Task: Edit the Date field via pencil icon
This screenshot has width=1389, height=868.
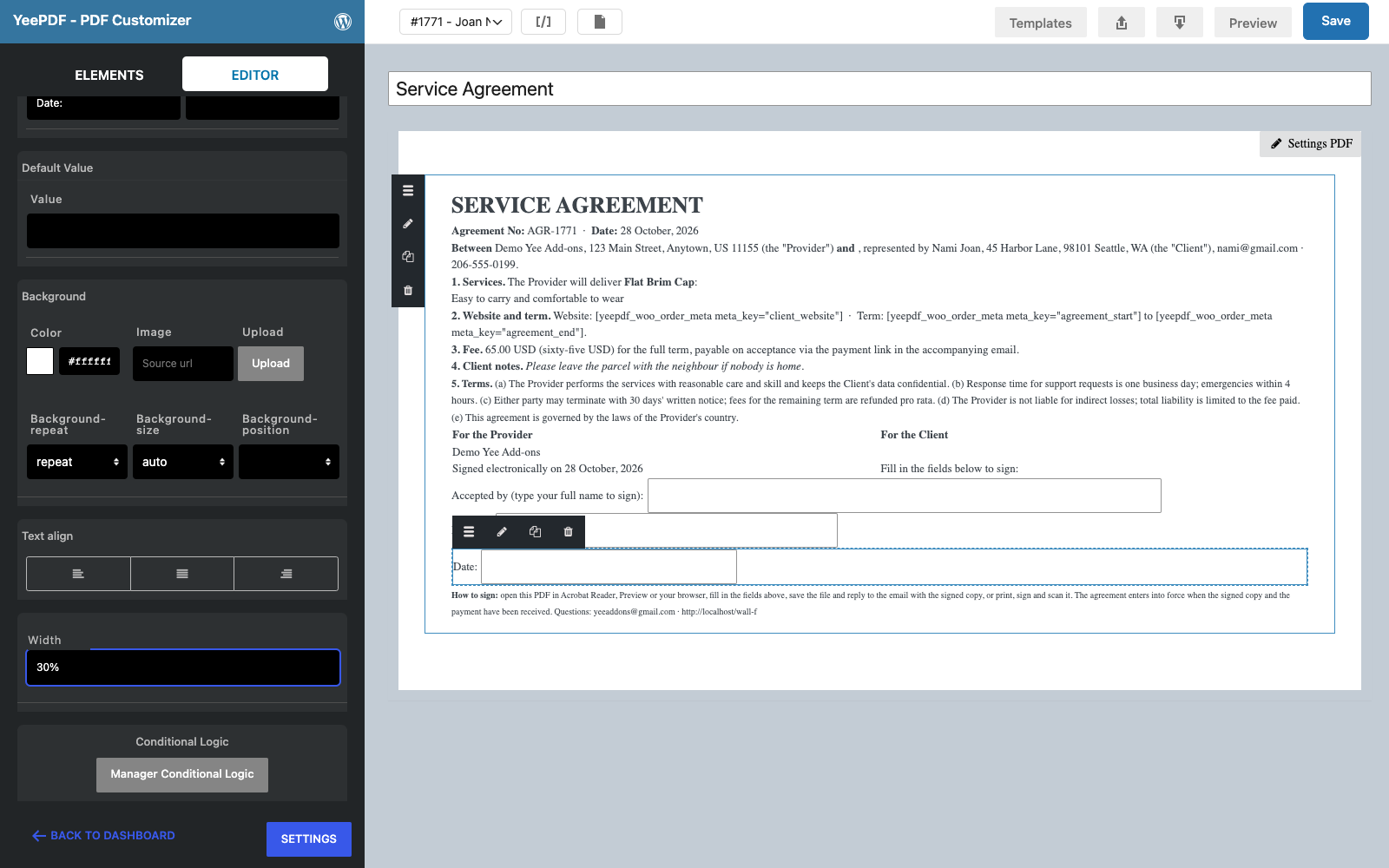Action: point(502,532)
